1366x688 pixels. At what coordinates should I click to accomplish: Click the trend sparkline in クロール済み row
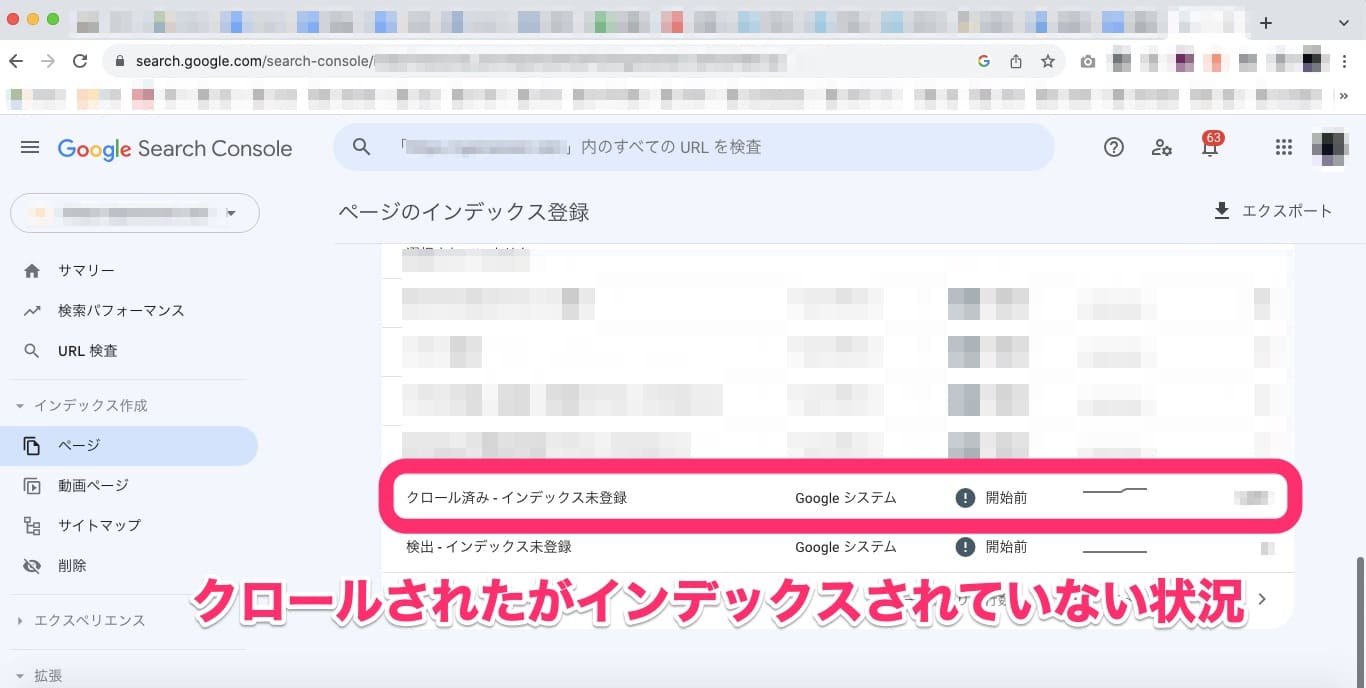point(1115,490)
